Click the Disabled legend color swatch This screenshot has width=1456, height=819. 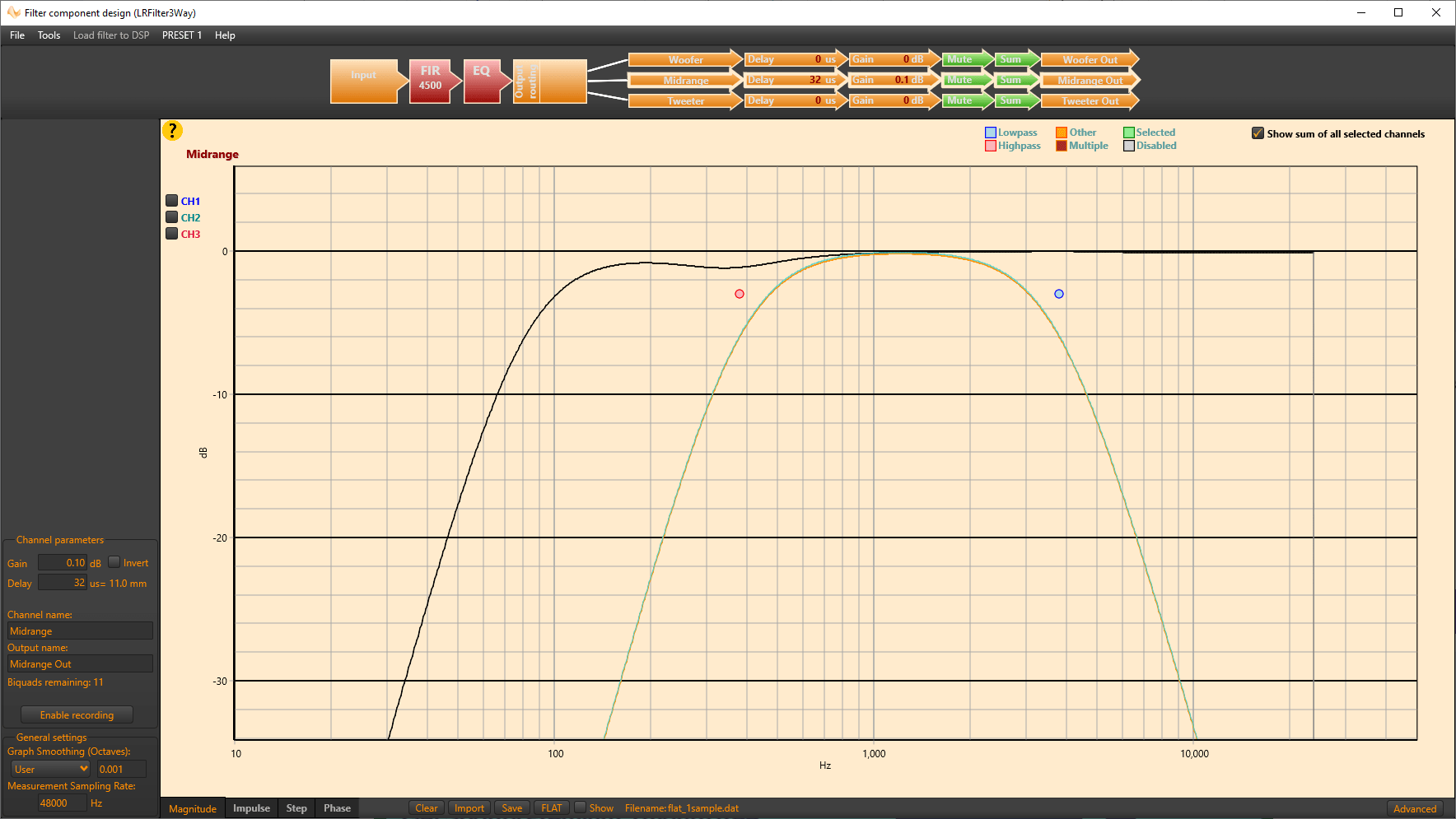[x=1129, y=146]
